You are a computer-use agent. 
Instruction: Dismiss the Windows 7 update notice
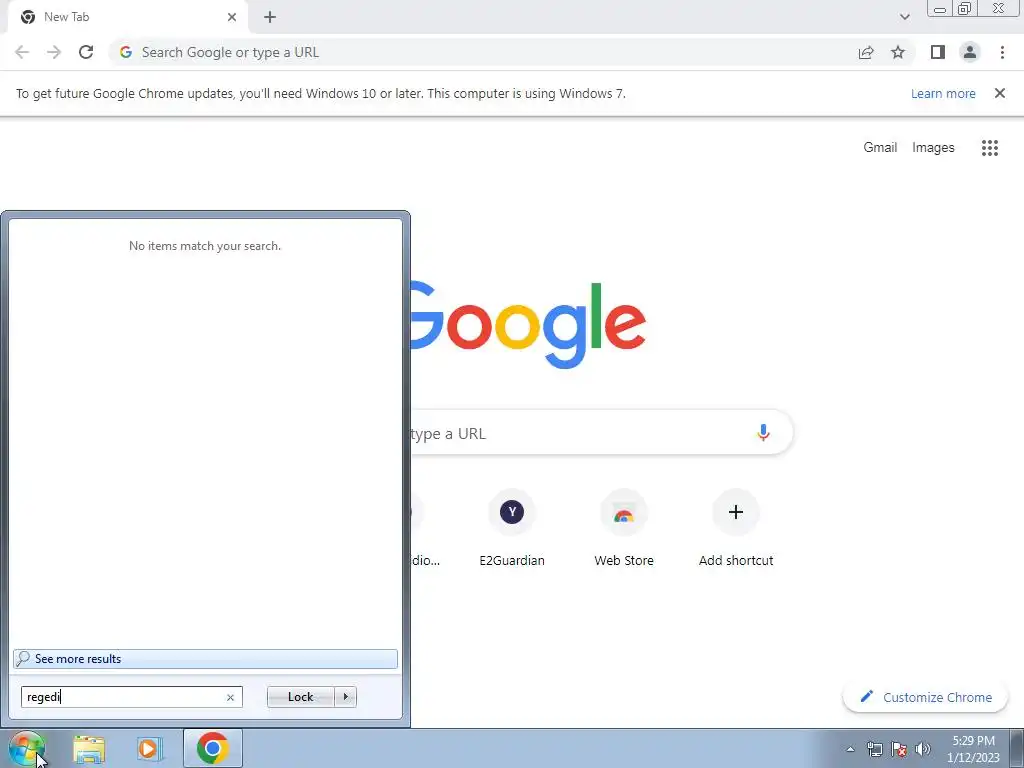tap(1000, 93)
